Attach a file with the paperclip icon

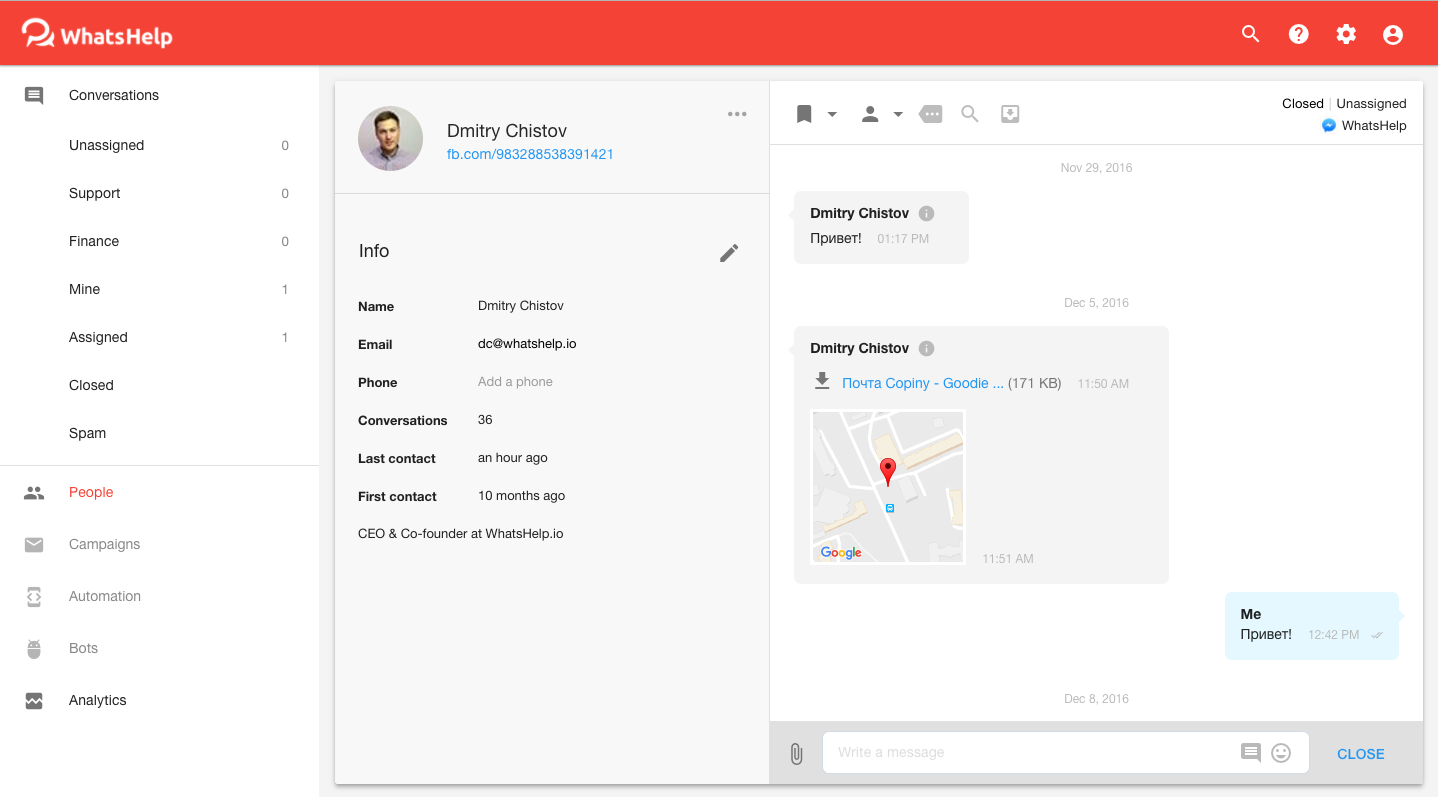pyautogui.click(x=796, y=754)
